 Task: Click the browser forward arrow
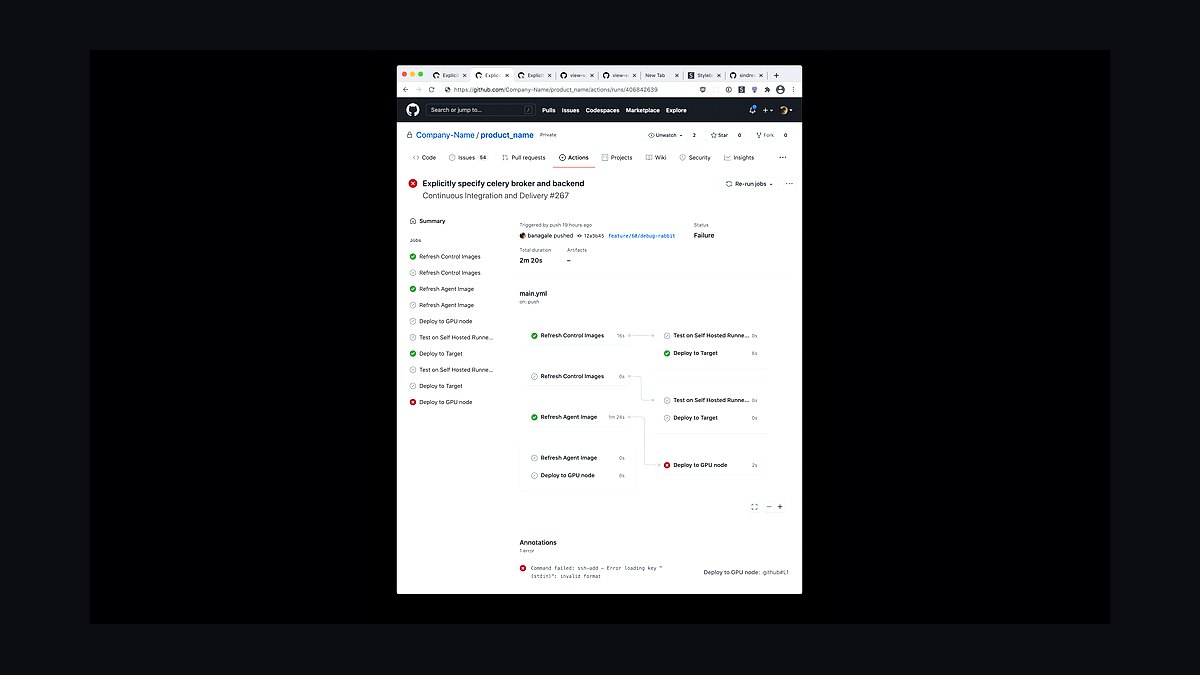[x=418, y=89]
